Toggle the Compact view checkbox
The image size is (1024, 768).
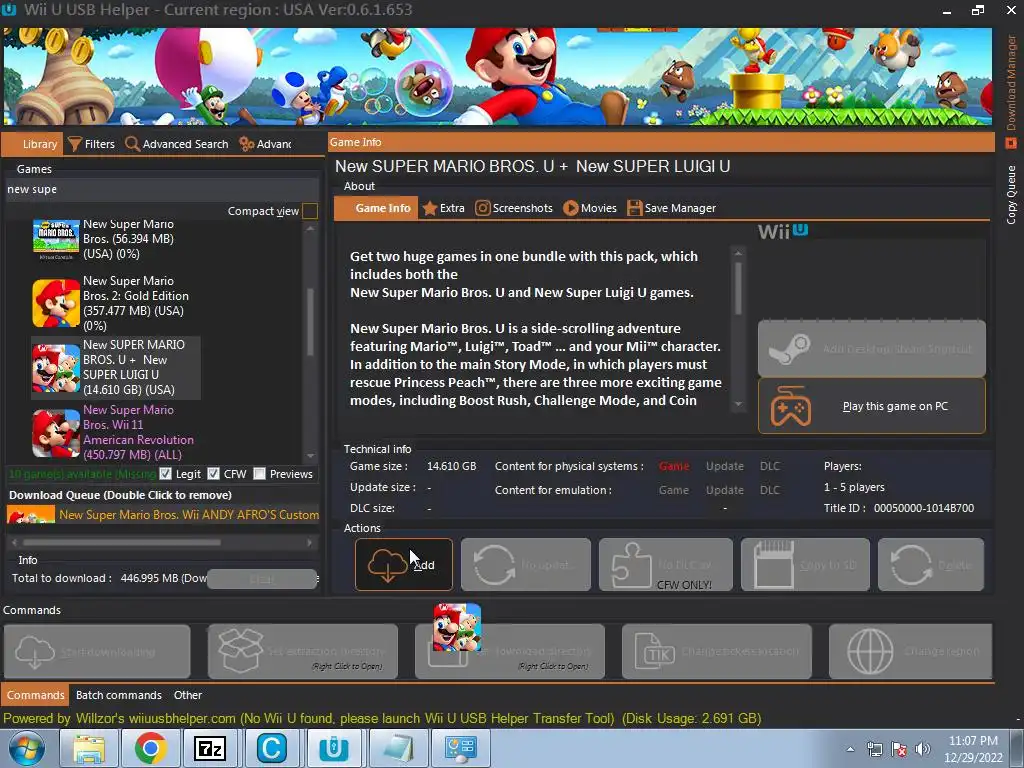click(310, 211)
